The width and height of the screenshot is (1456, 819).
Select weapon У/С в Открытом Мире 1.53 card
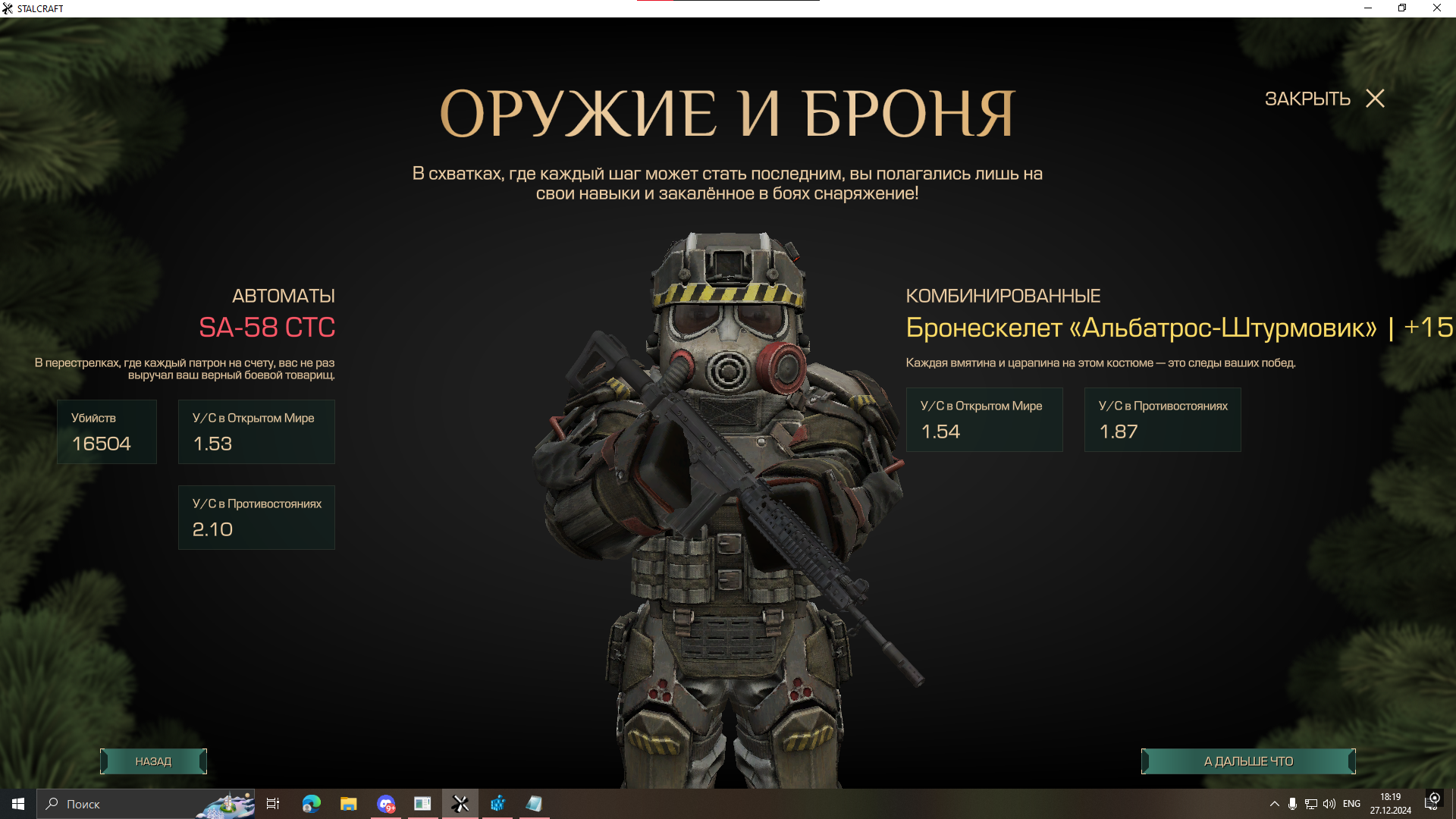coord(256,432)
